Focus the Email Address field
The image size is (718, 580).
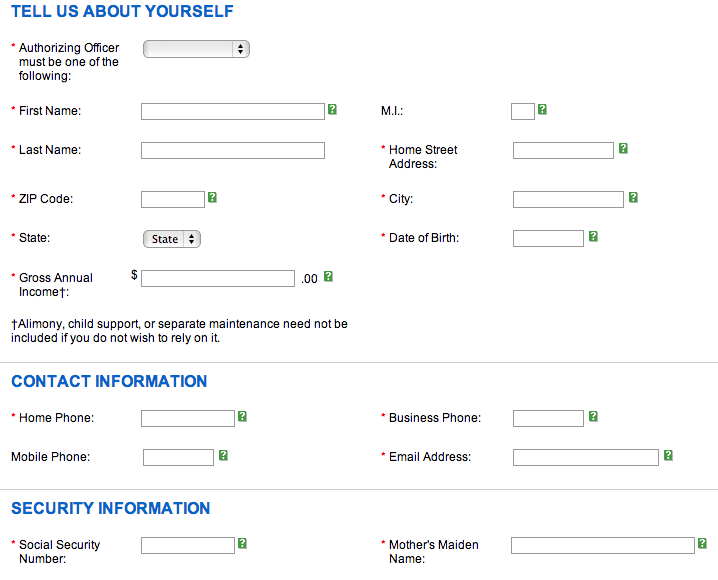586,457
